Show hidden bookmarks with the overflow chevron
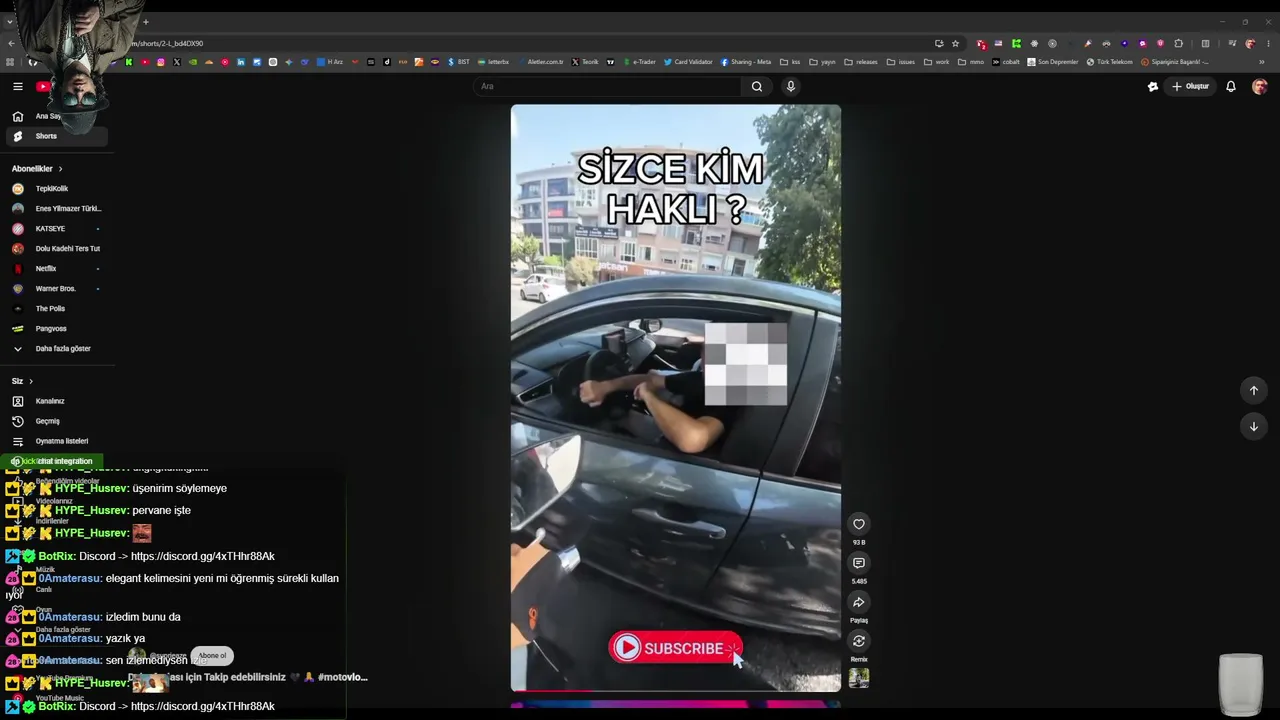The image size is (1280, 720). coord(1261,62)
